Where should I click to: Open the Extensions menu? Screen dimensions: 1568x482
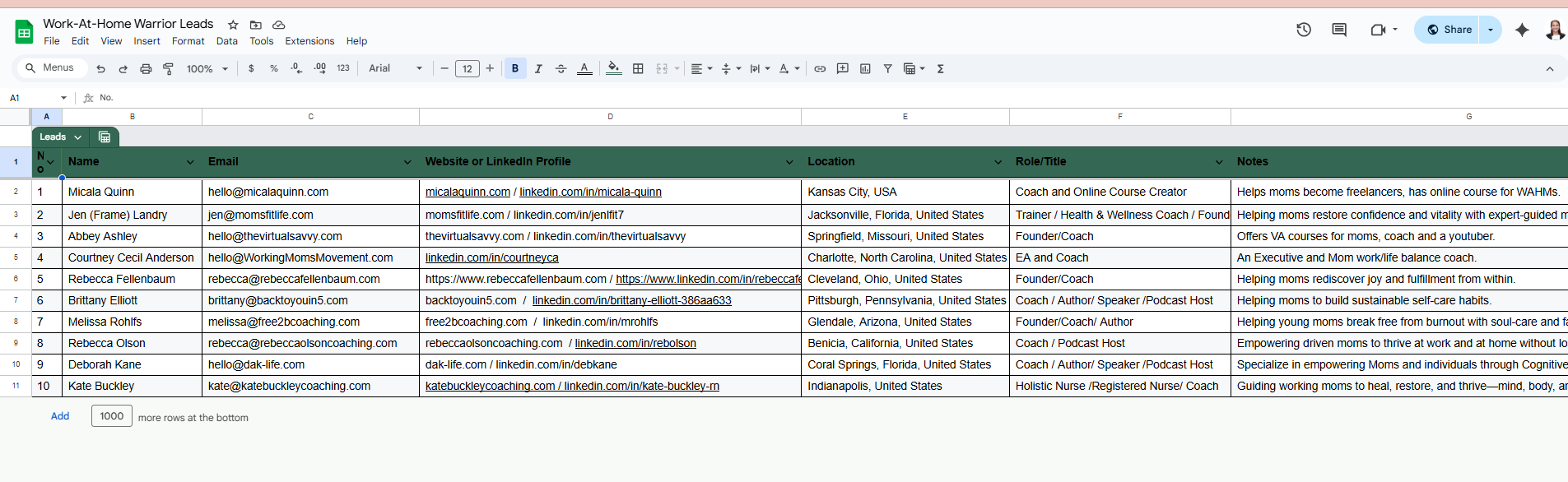tap(309, 41)
